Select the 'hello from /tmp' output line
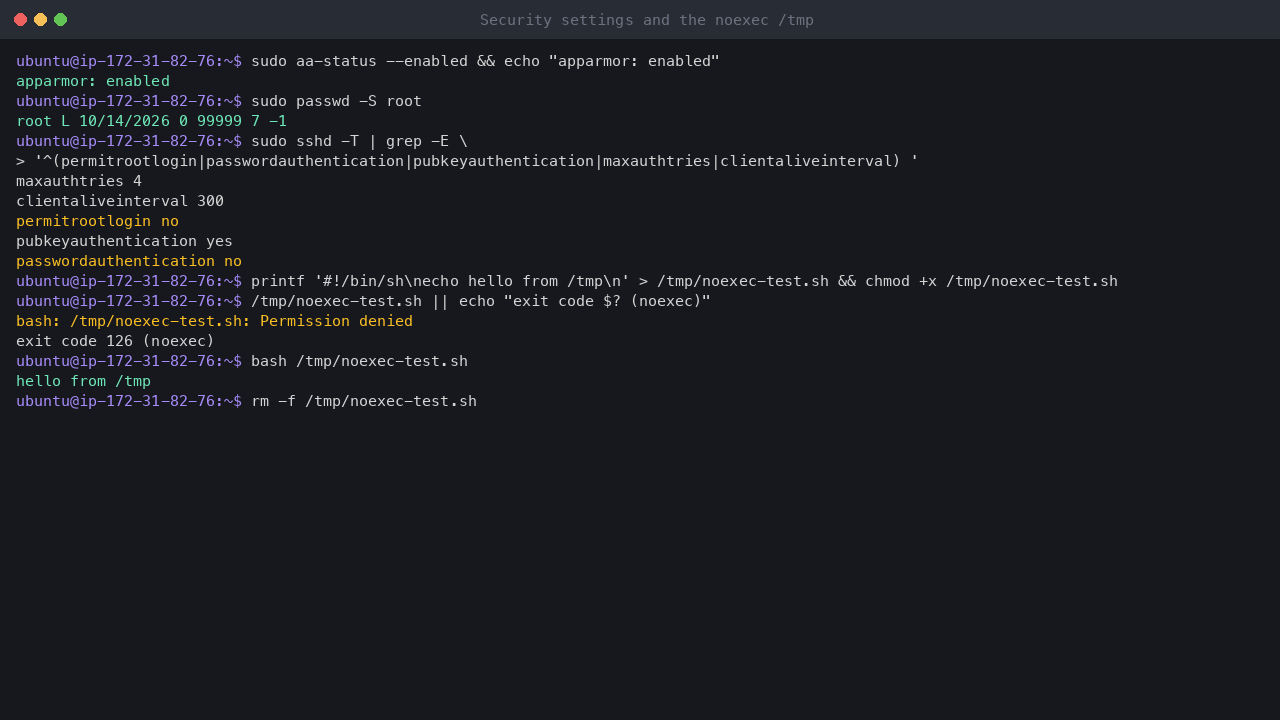The height and width of the screenshot is (720, 1280). [83, 381]
